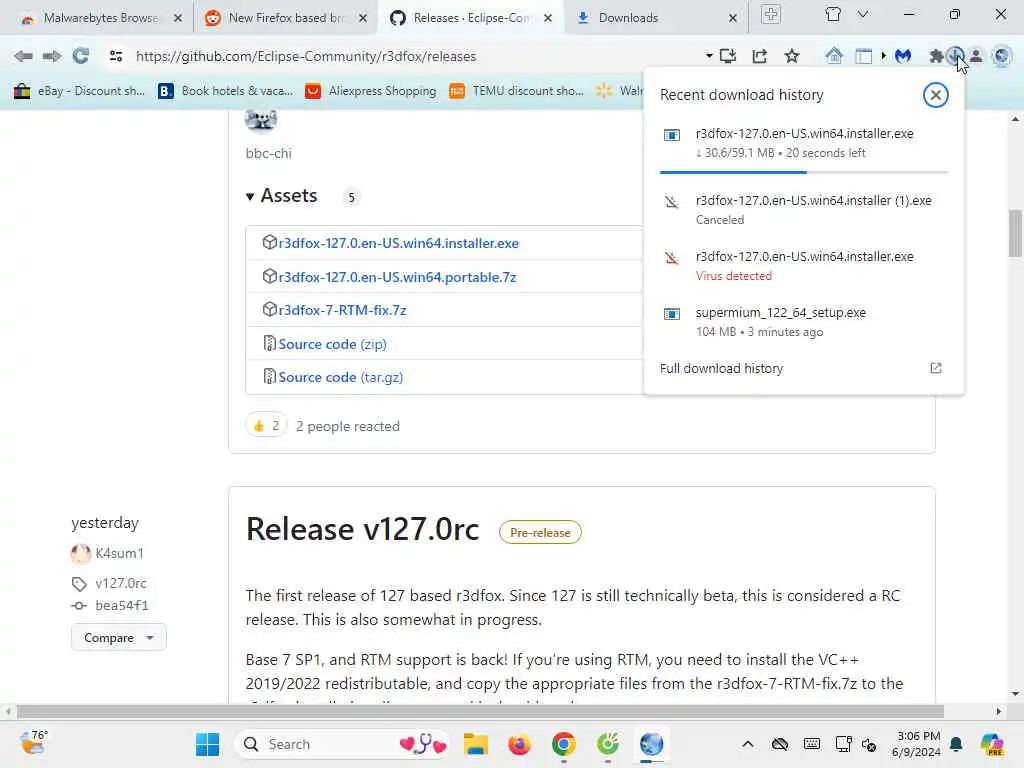Viewport: 1024px width, 768px height.
Task: Open theme shirt icon in title bar
Action: click(x=833, y=14)
